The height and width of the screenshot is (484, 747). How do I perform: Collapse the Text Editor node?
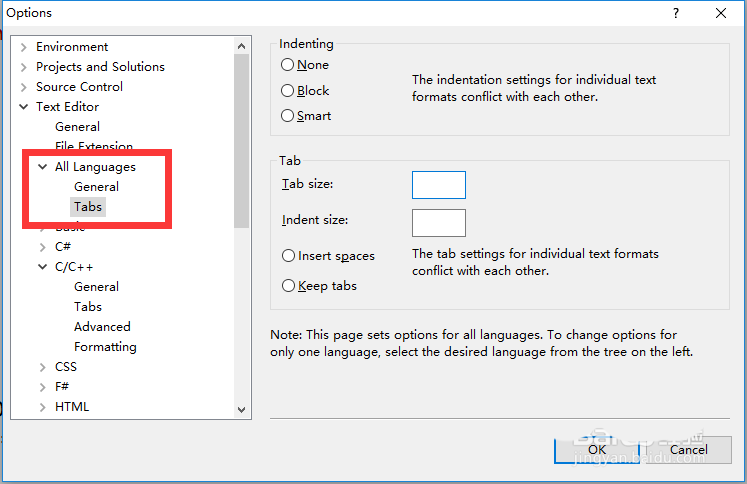coord(24,107)
